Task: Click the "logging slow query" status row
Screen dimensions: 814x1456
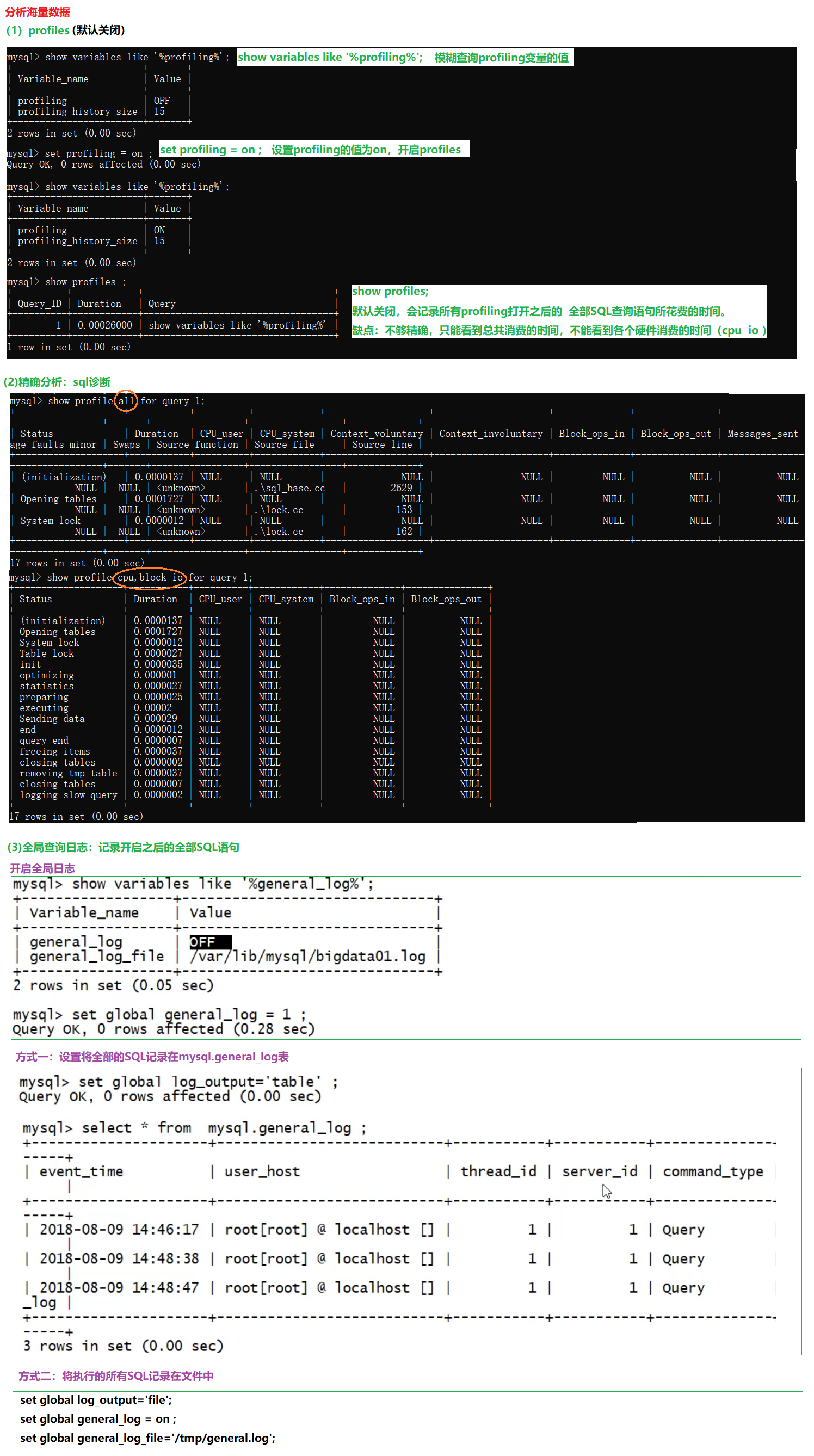Action: tap(69, 795)
